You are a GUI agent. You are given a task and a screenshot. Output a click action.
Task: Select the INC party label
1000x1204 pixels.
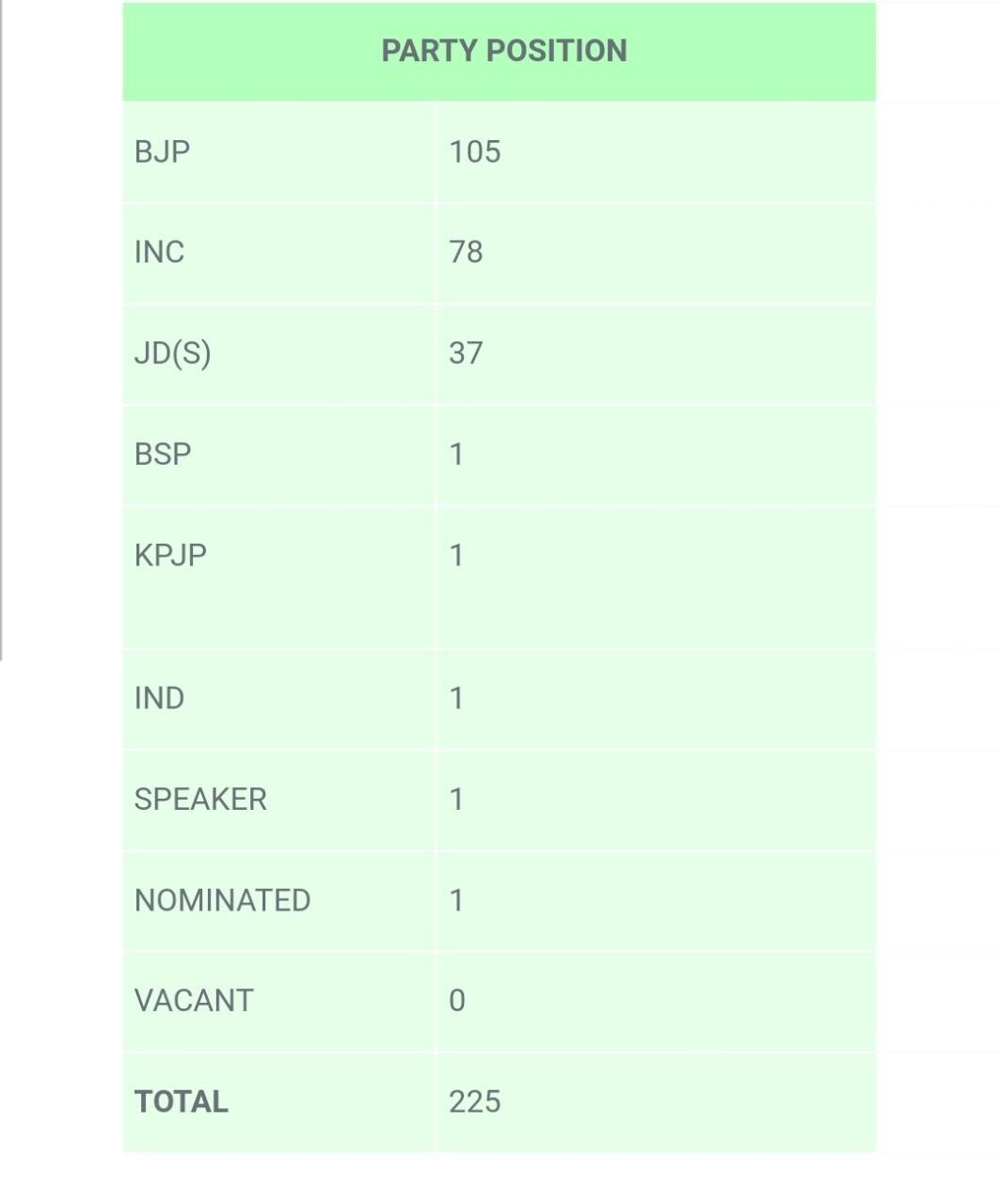[x=160, y=252]
